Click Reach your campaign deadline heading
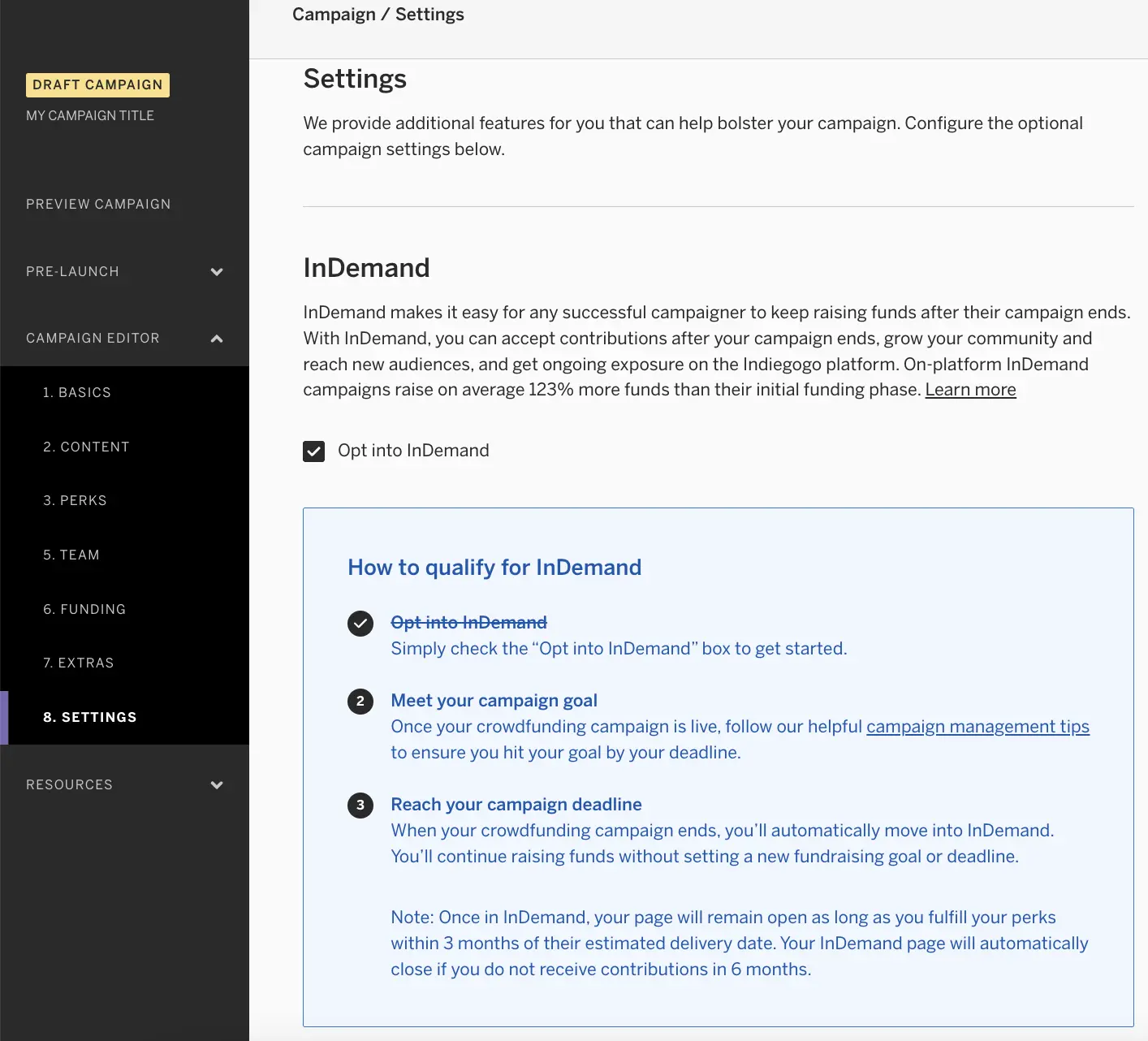1148x1041 pixels. pyautogui.click(x=516, y=805)
